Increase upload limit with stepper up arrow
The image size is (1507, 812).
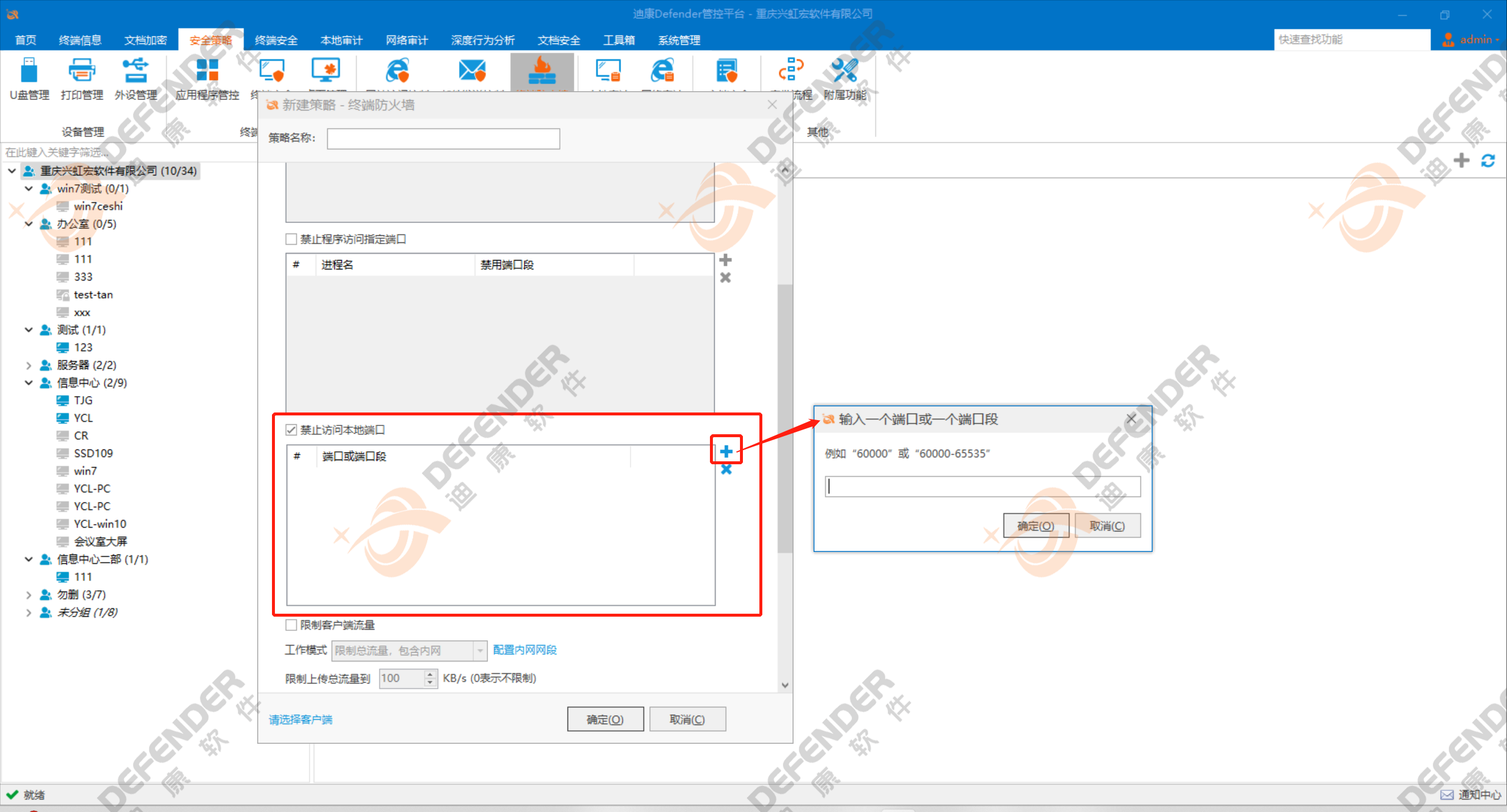click(430, 674)
